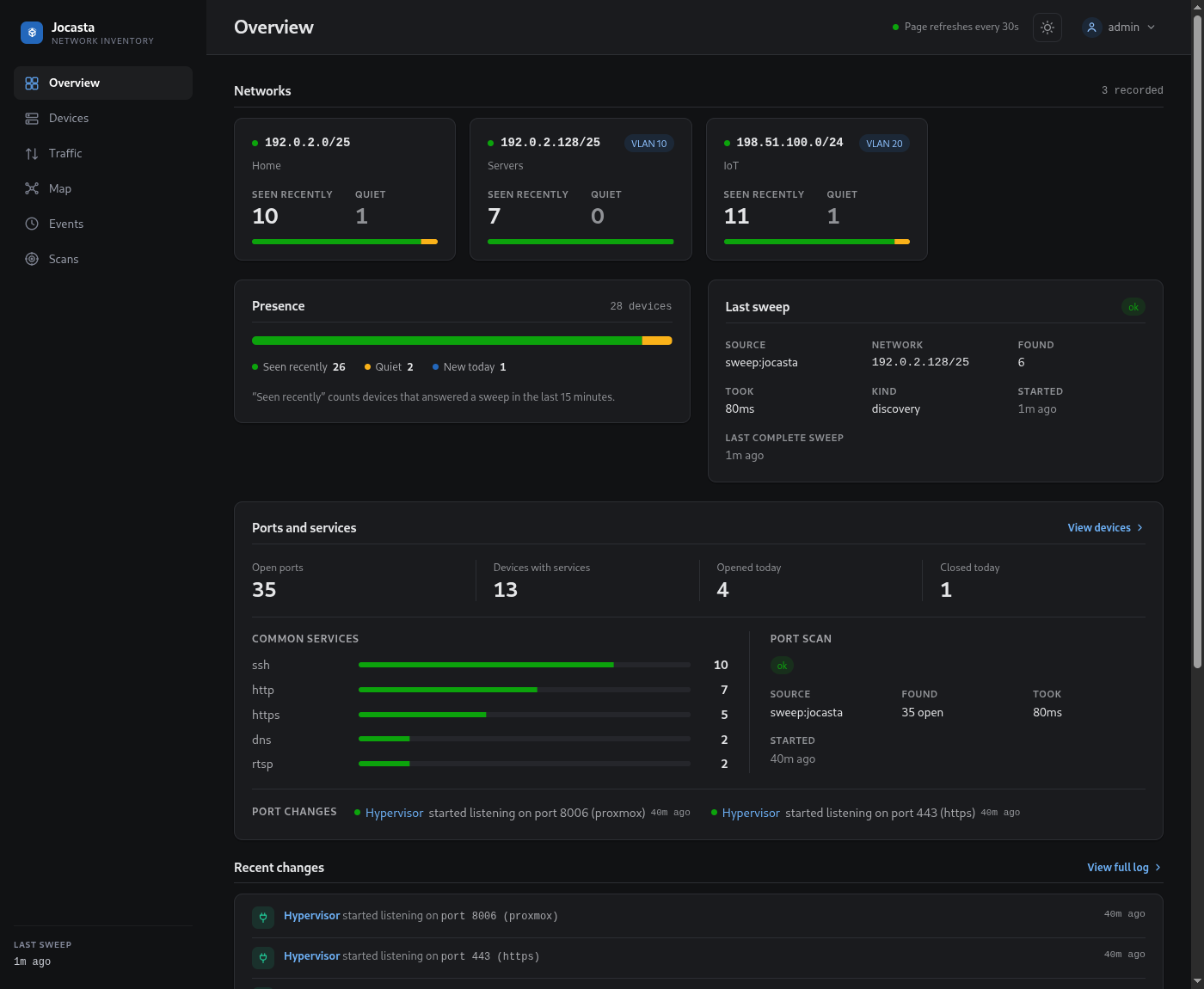Click "Page refreshes every 30s" text
The width and height of the screenshot is (1204, 989).
click(961, 28)
